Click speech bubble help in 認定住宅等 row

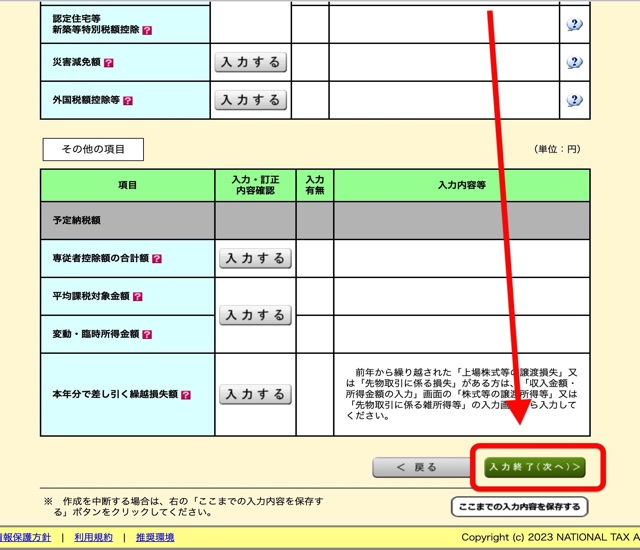574,24
